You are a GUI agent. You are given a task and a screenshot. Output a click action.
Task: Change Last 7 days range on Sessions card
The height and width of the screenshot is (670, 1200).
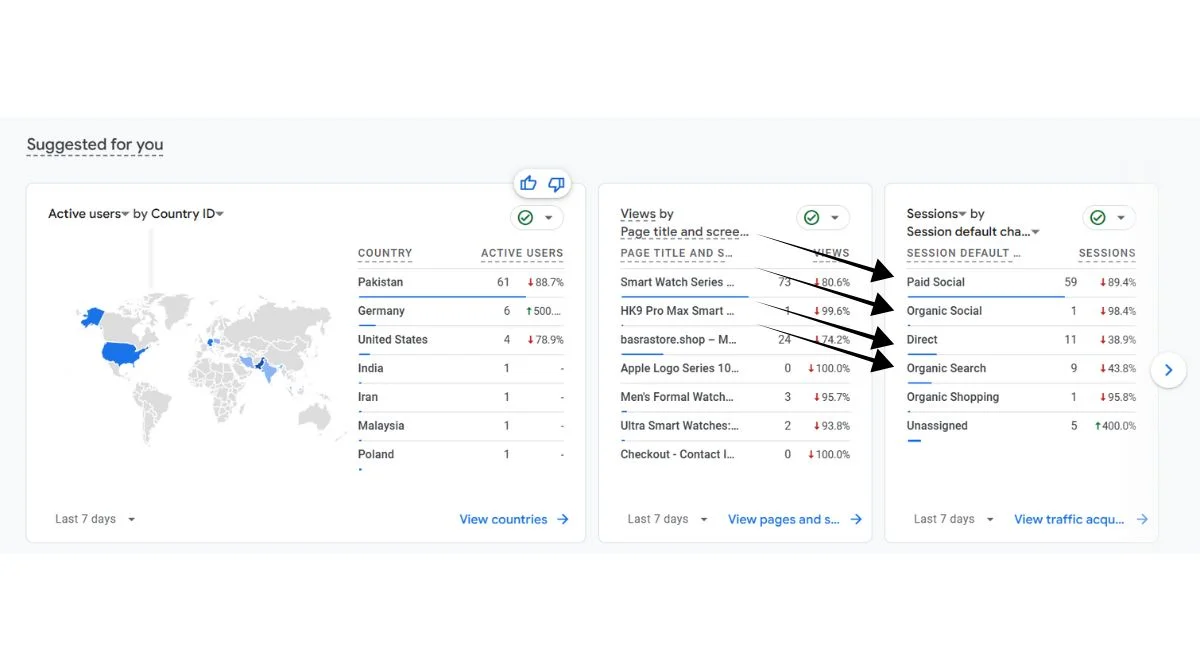pos(954,519)
